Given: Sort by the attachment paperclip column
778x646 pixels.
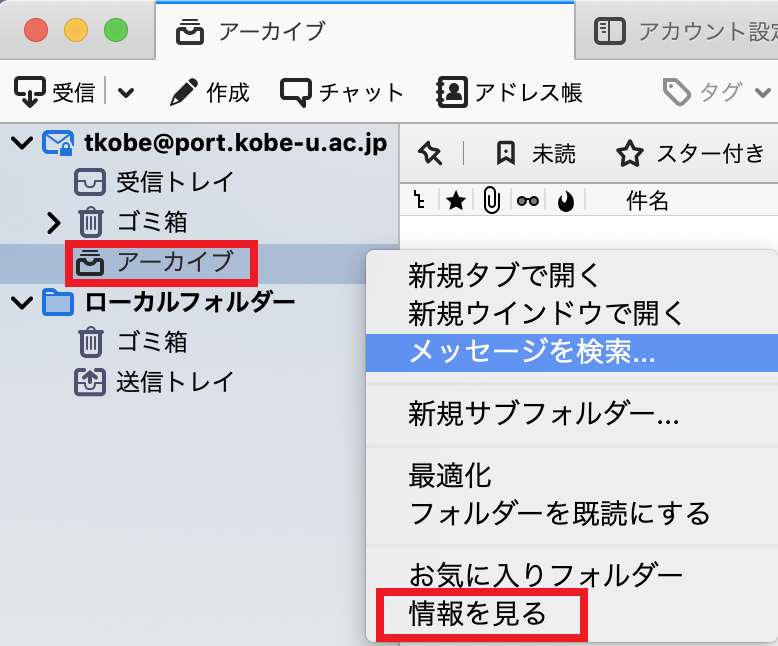Looking at the screenshot, I should [x=491, y=201].
